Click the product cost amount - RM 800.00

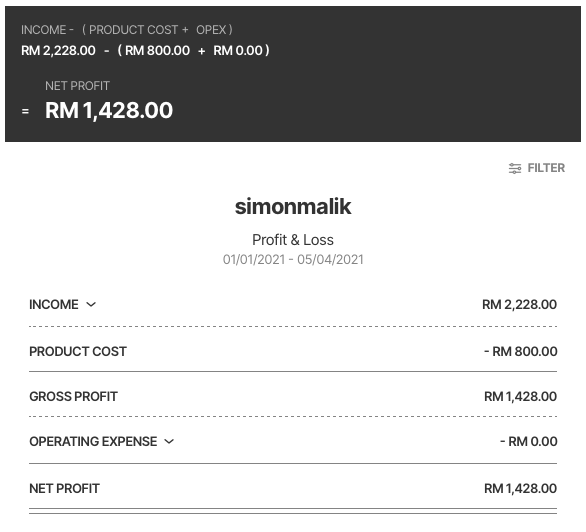(520, 352)
